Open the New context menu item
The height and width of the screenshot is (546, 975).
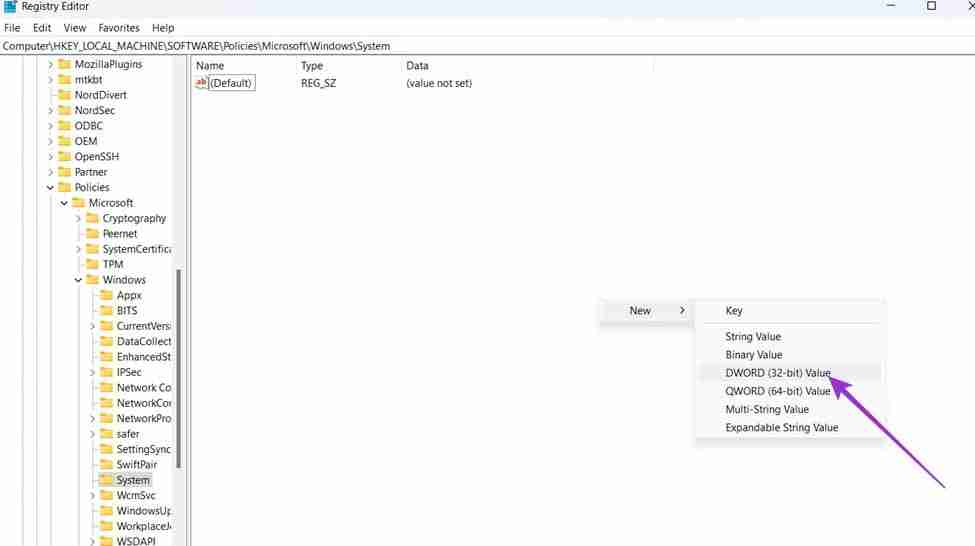[647, 310]
